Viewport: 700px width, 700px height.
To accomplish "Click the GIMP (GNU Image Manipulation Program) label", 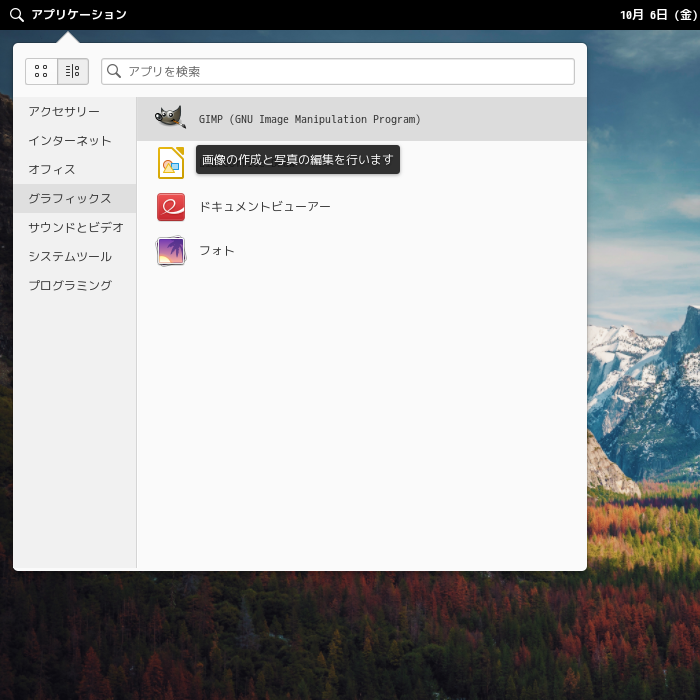I will [x=310, y=119].
